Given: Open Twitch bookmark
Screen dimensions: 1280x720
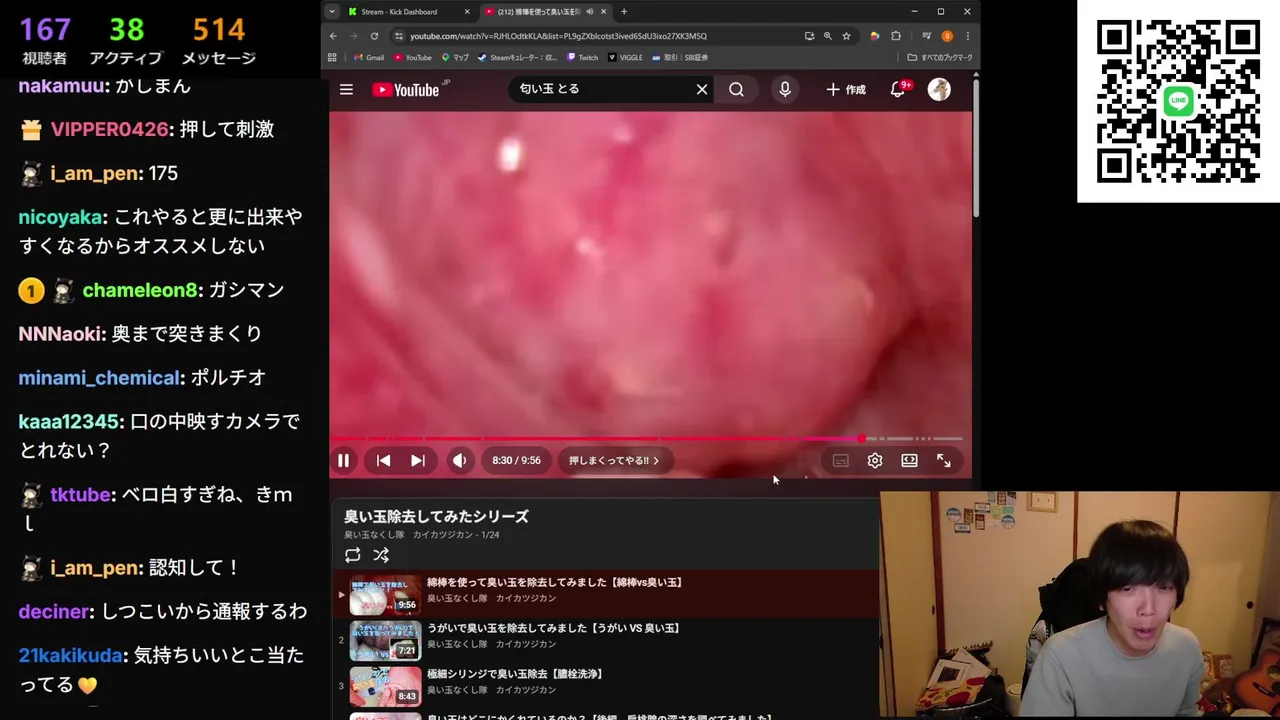Looking at the screenshot, I should [x=583, y=58].
